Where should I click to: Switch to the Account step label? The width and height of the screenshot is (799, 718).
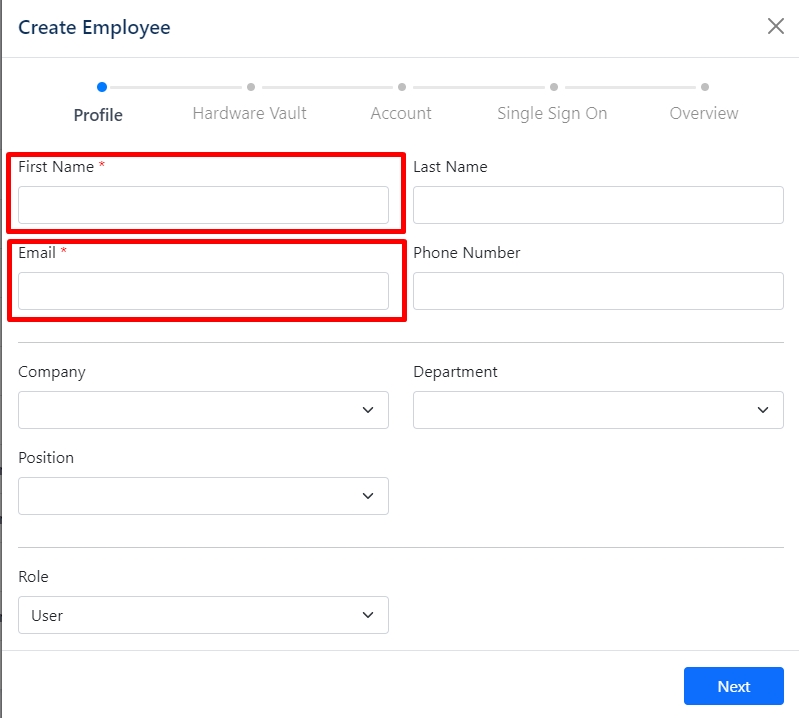pos(401,113)
